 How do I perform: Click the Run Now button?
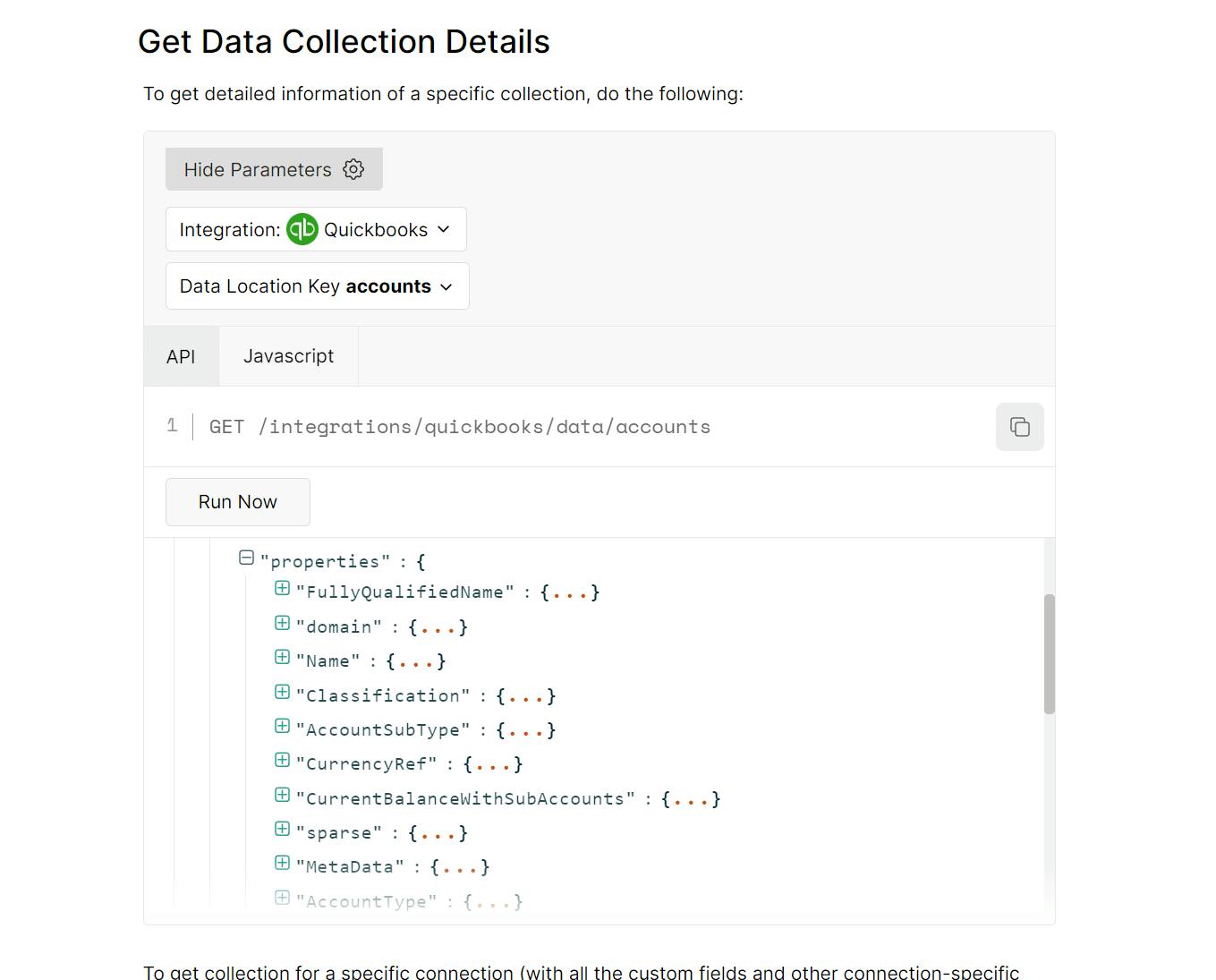[x=238, y=502]
